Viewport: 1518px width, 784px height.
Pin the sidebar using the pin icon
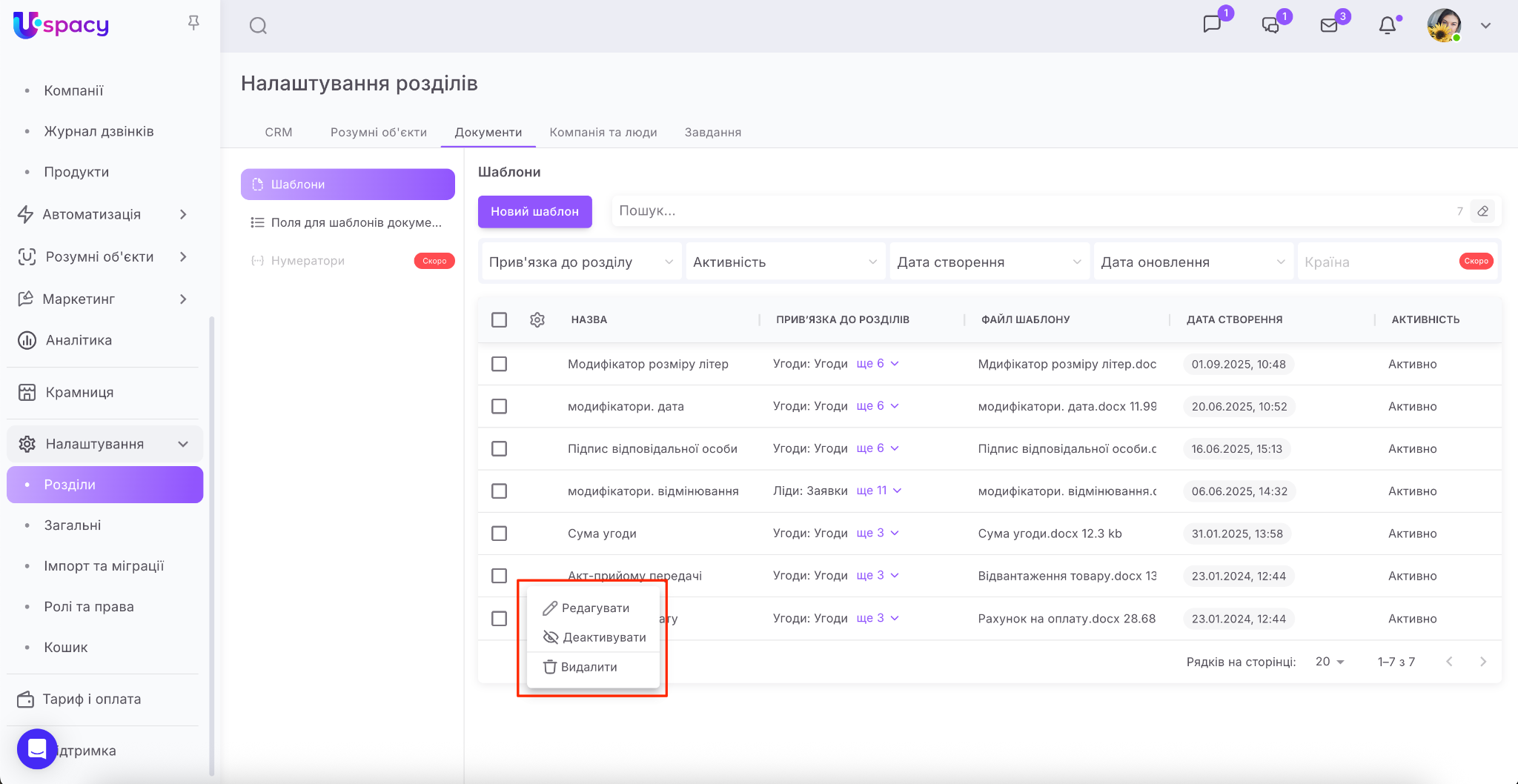click(x=193, y=23)
